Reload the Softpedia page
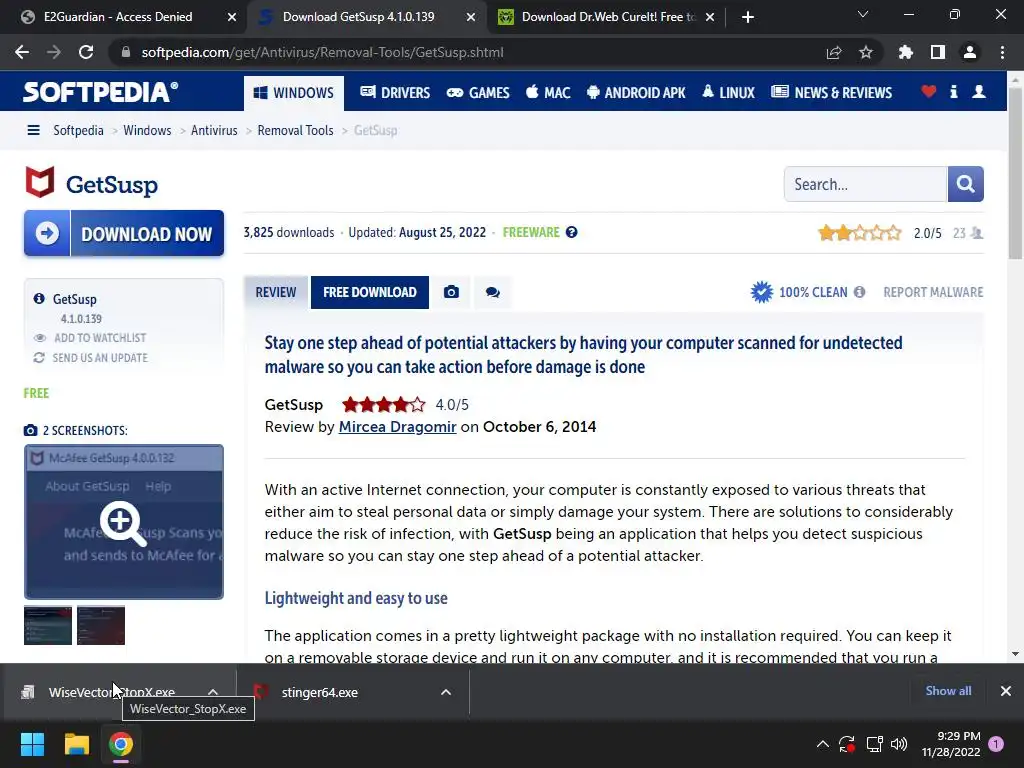This screenshot has height=768, width=1024. 86,52
